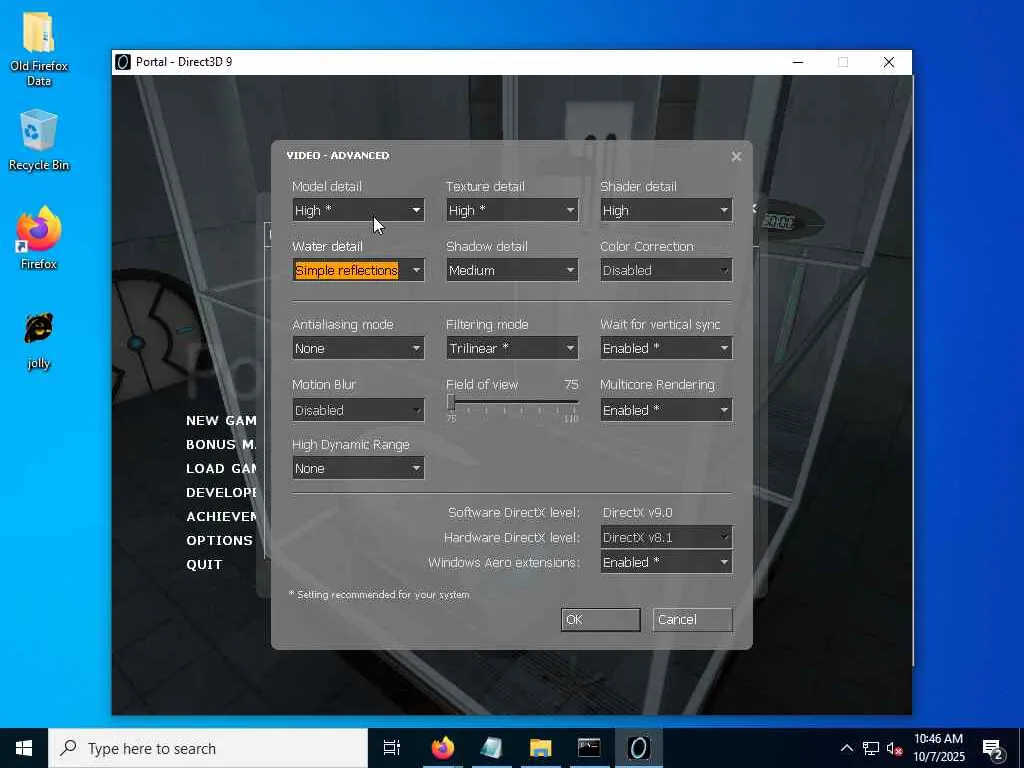Open the Model detail dropdown
Image resolution: width=1024 pixels, height=768 pixels.
[x=358, y=210]
